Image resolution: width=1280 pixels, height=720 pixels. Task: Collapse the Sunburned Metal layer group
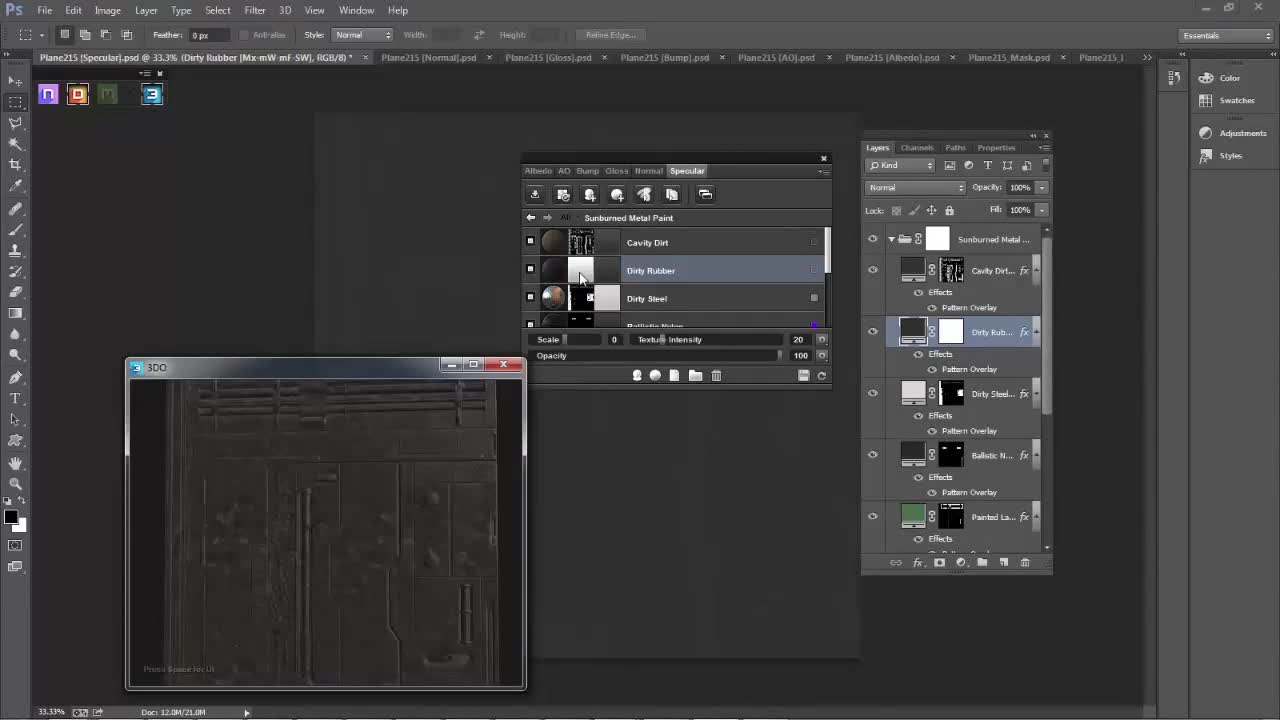891,239
